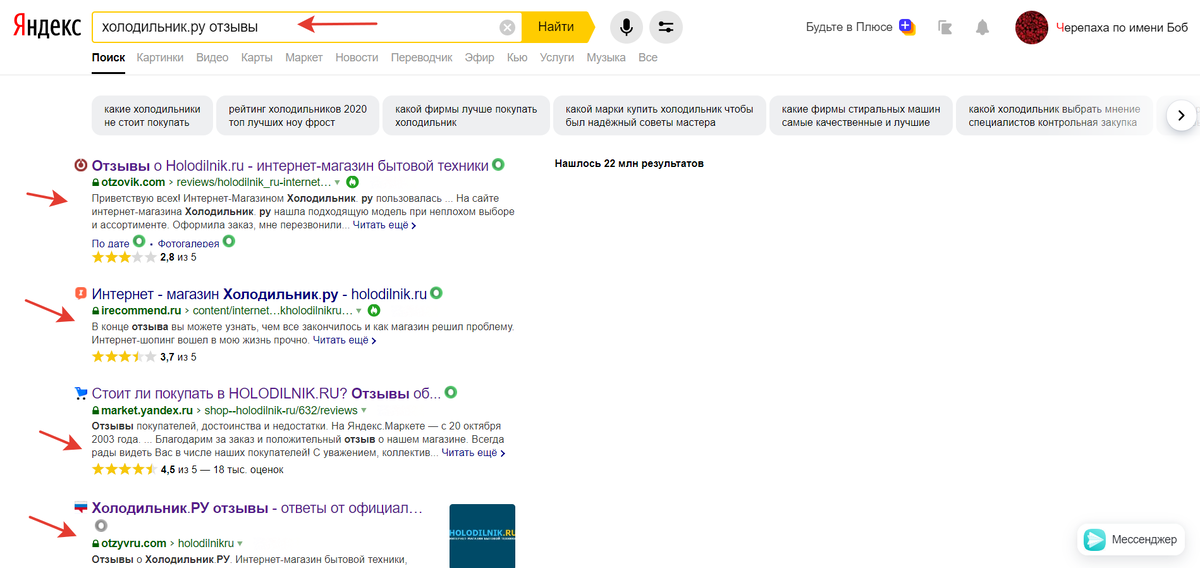Click the lock icon before irecommend.ru
The width and height of the screenshot is (1200, 568).
pos(96,311)
